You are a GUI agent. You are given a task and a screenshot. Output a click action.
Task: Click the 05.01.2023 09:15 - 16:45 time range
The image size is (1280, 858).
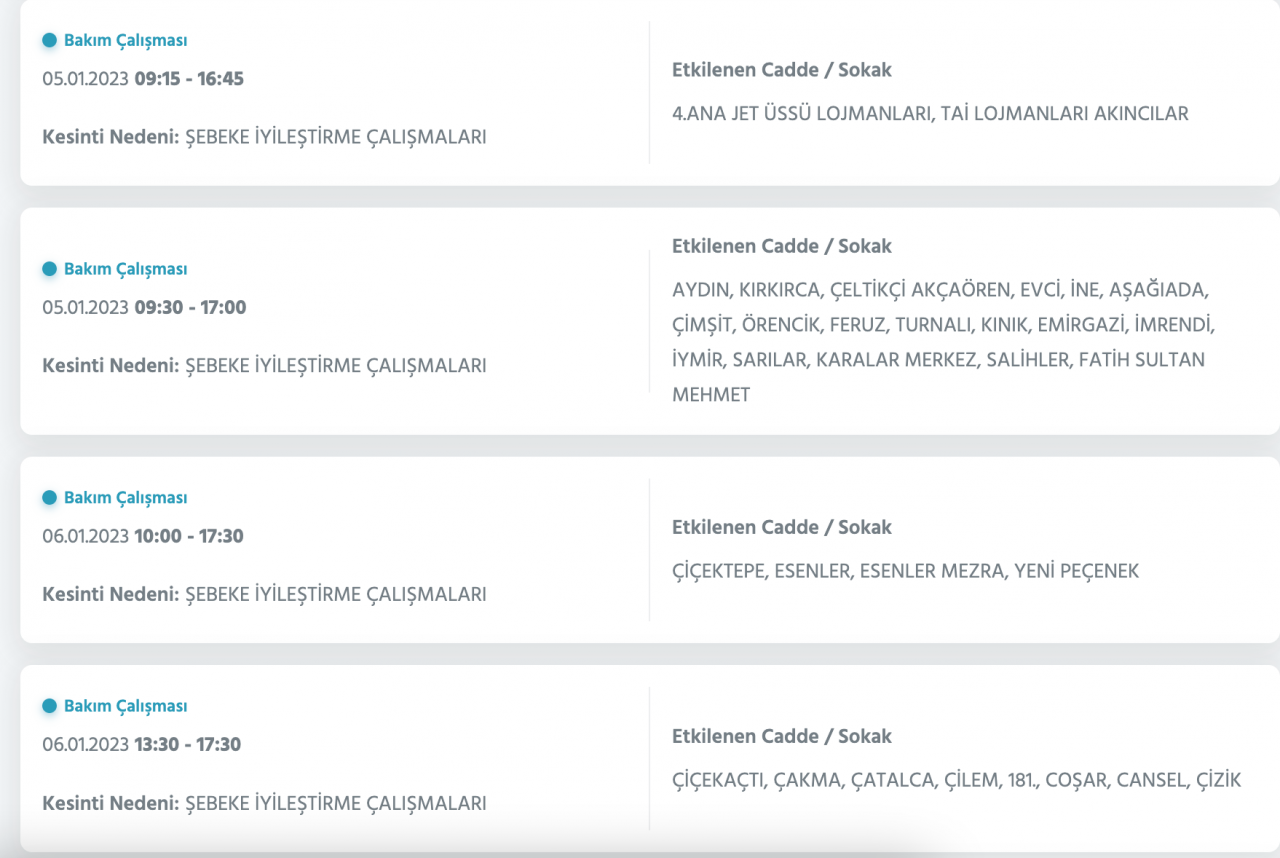pyautogui.click(x=143, y=79)
